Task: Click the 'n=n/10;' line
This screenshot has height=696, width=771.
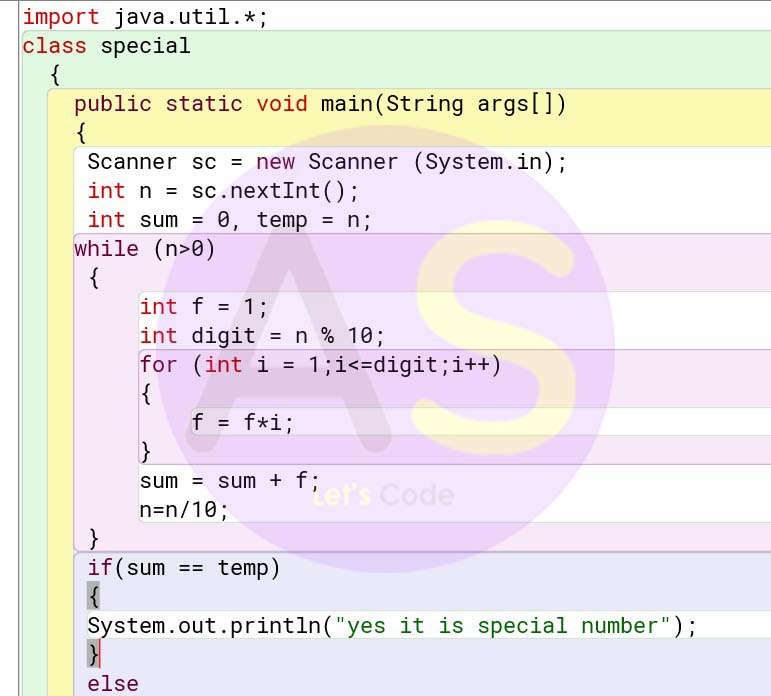Action: [x=184, y=510]
